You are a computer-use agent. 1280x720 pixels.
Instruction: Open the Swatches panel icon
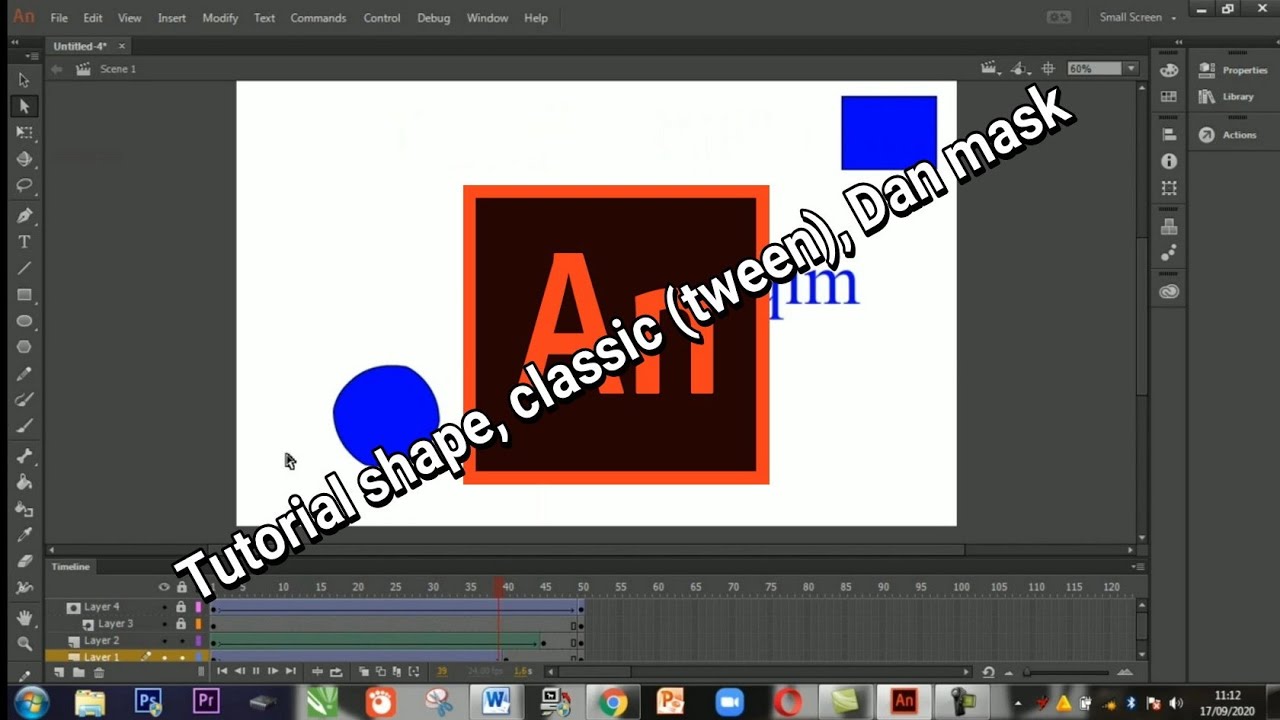pos(1168,97)
